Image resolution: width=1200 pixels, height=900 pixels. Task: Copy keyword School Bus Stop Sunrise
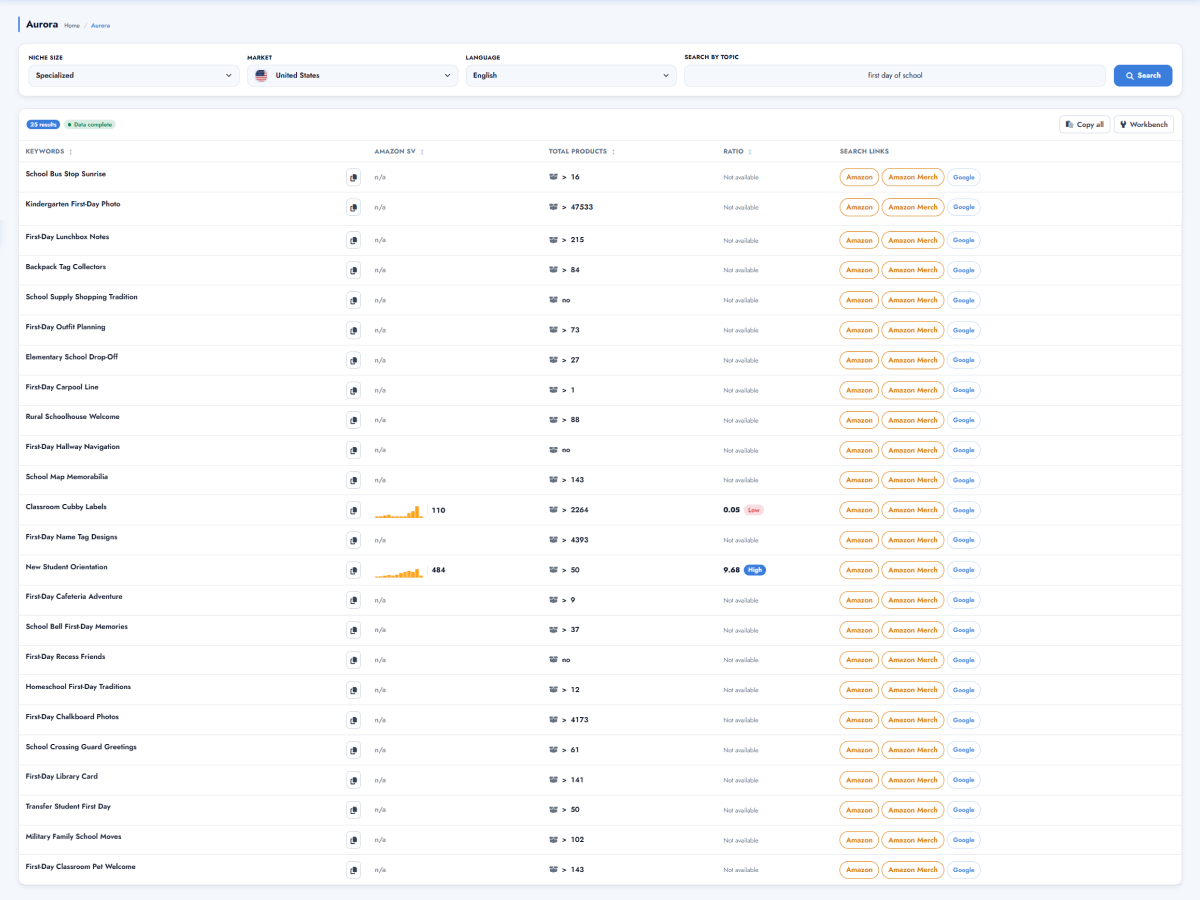pyautogui.click(x=353, y=178)
